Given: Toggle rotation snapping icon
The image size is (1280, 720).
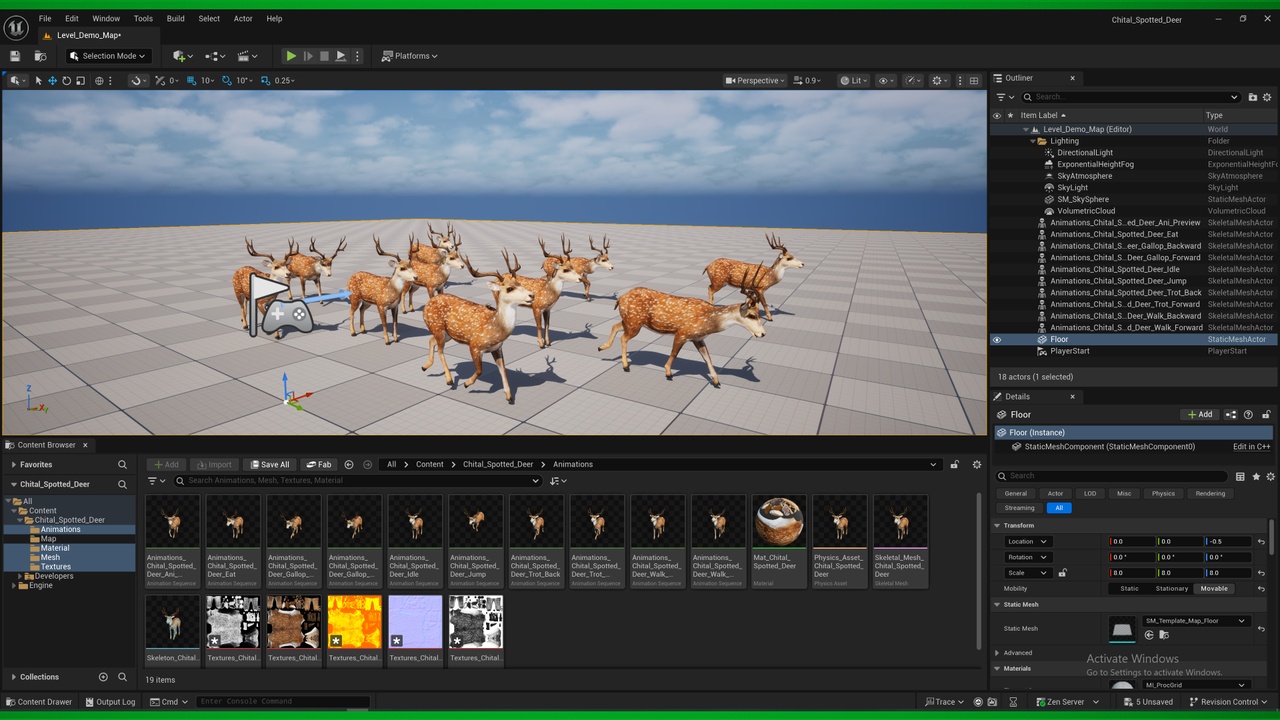Looking at the screenshot, I should click(x=228, y=81).
